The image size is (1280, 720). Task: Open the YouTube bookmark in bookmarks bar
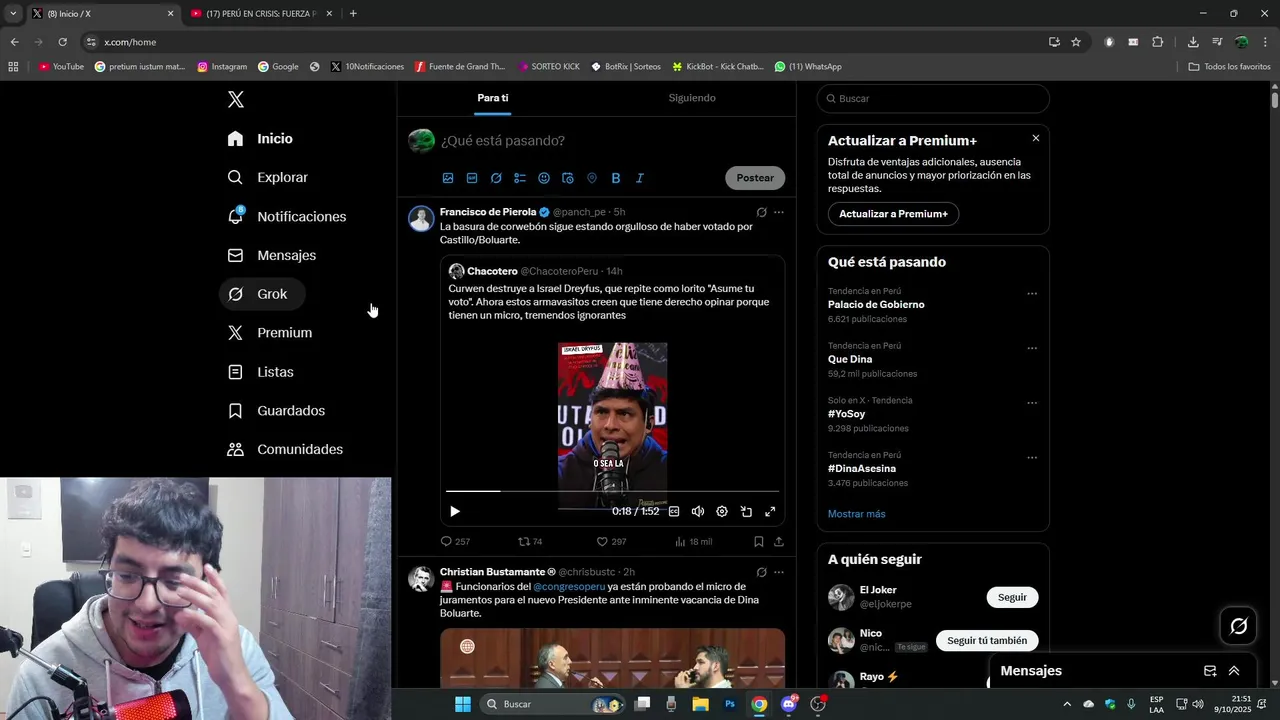[61, 66]
